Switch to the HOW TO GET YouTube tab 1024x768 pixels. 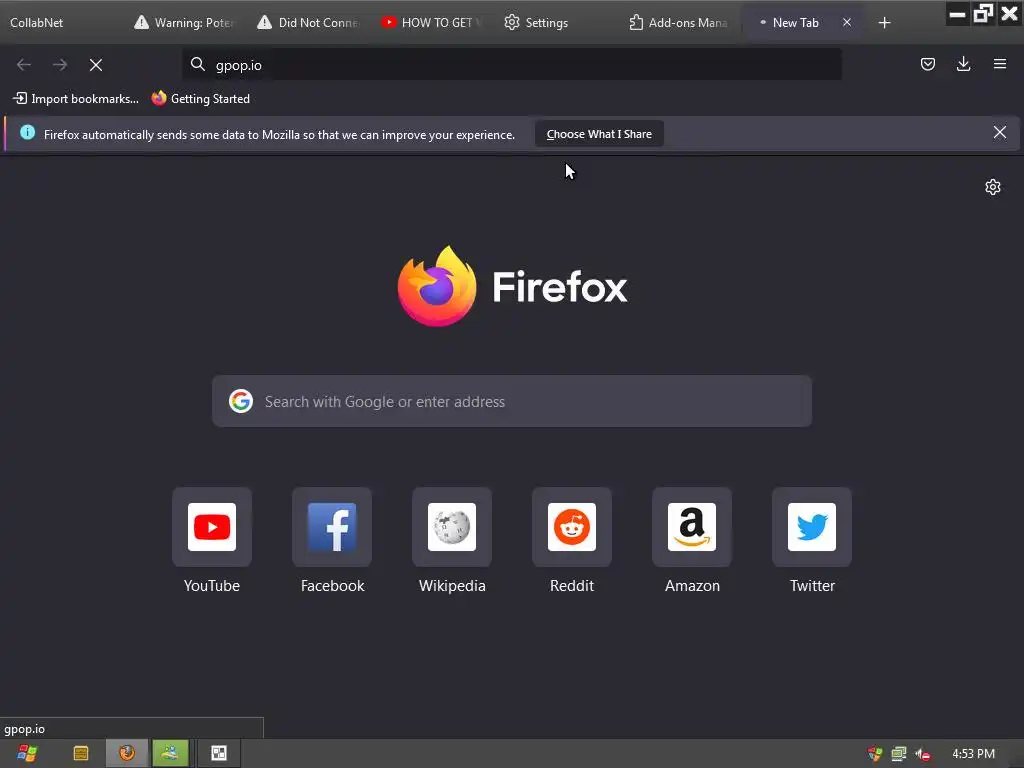click(x=432, y=23)
